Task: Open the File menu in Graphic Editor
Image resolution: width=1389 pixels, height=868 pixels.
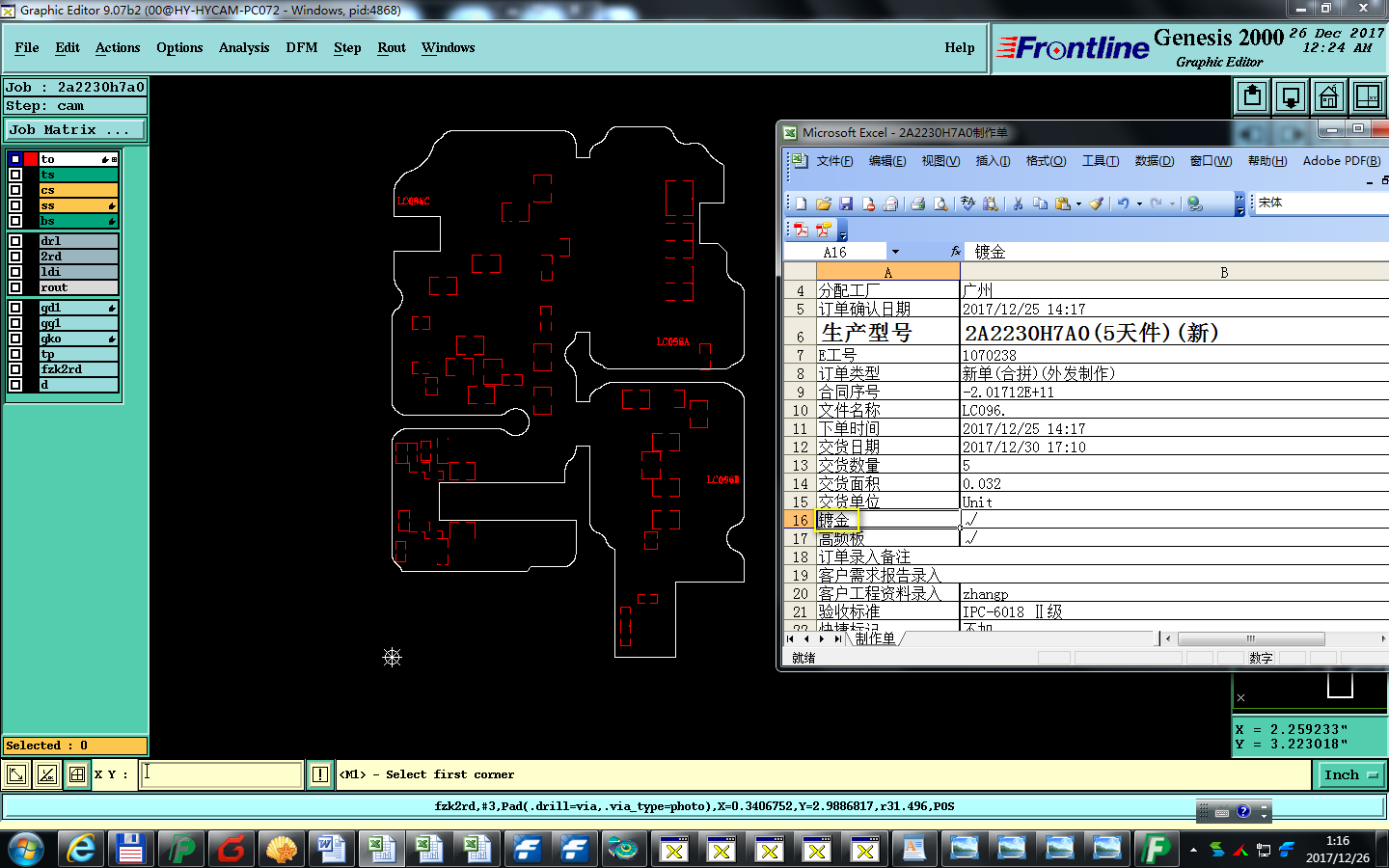Action: click(27, 47)
